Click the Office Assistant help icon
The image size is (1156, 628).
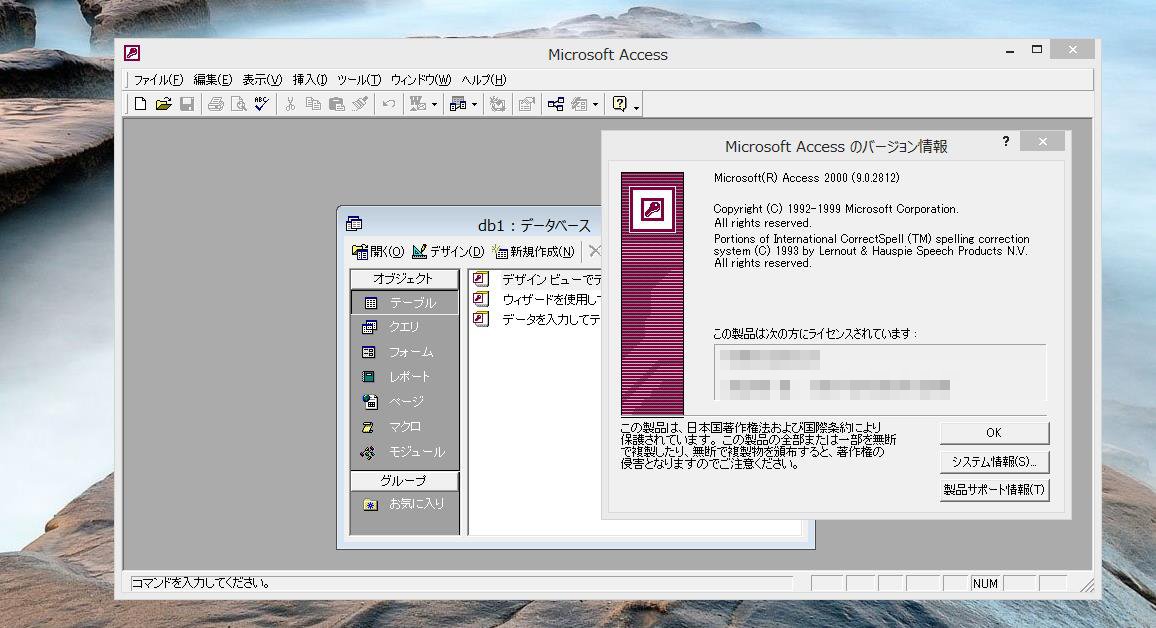[x=620, y=104]
